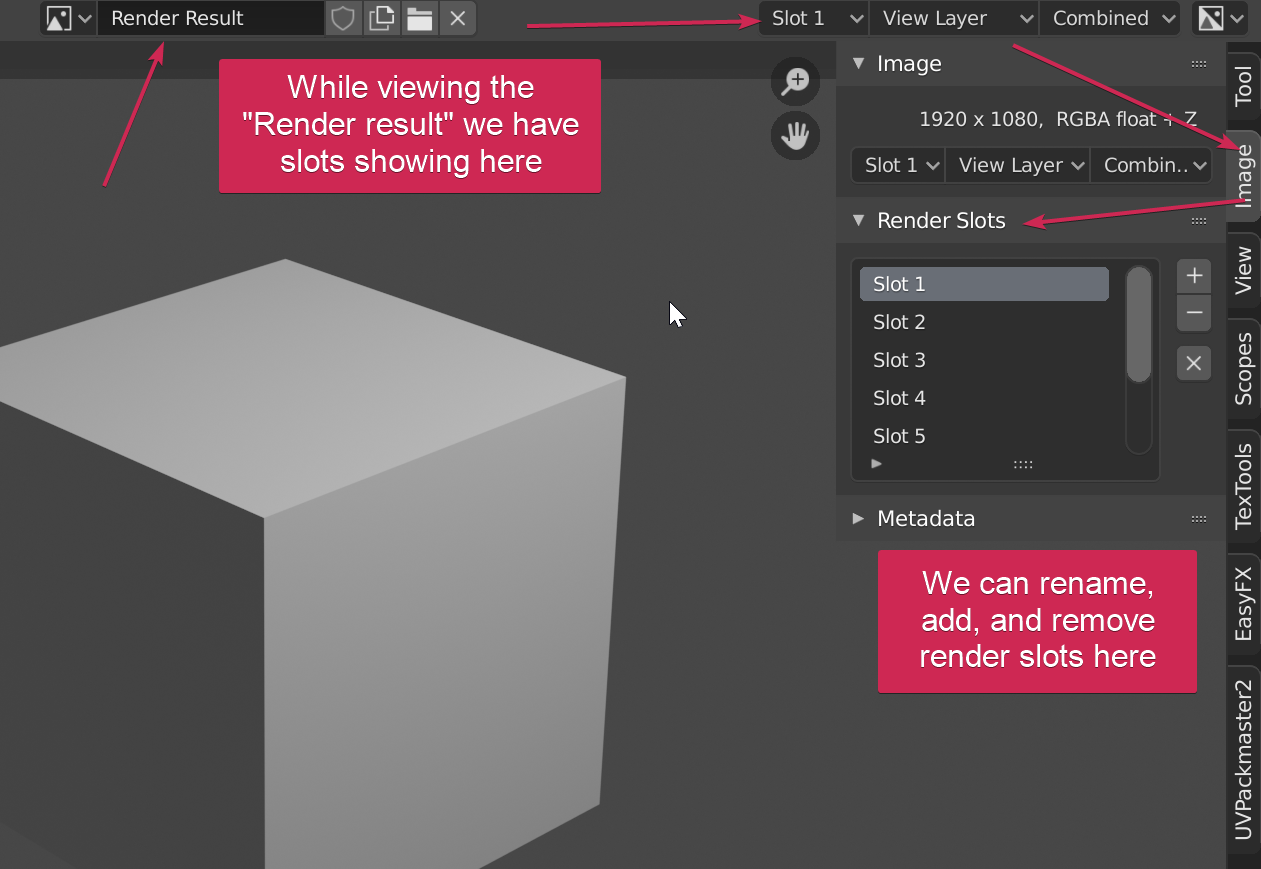The image size is (1261, 869).
Task: Unlink the Render Result image datablock
Action: pyautogui.click(x=457, y=18)
